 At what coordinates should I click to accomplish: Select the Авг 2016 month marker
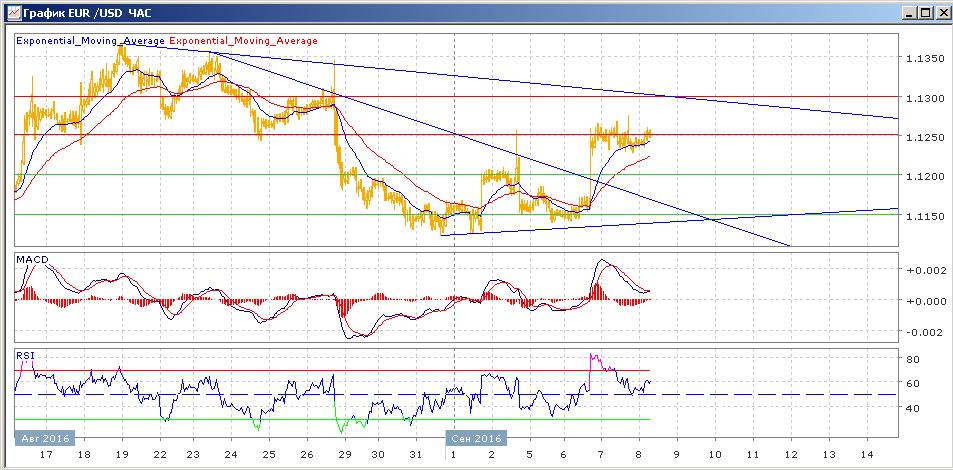(43, 438)
